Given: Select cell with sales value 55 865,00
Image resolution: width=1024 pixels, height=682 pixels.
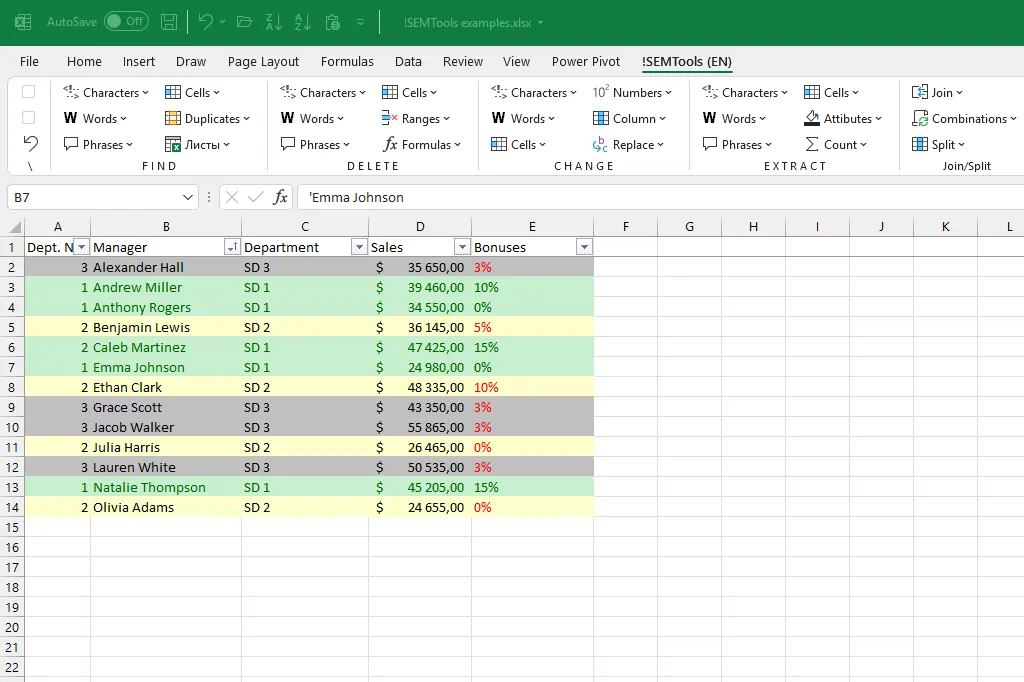Looking at the screenshot, I should pyautogui.click(x=420, y=427).
